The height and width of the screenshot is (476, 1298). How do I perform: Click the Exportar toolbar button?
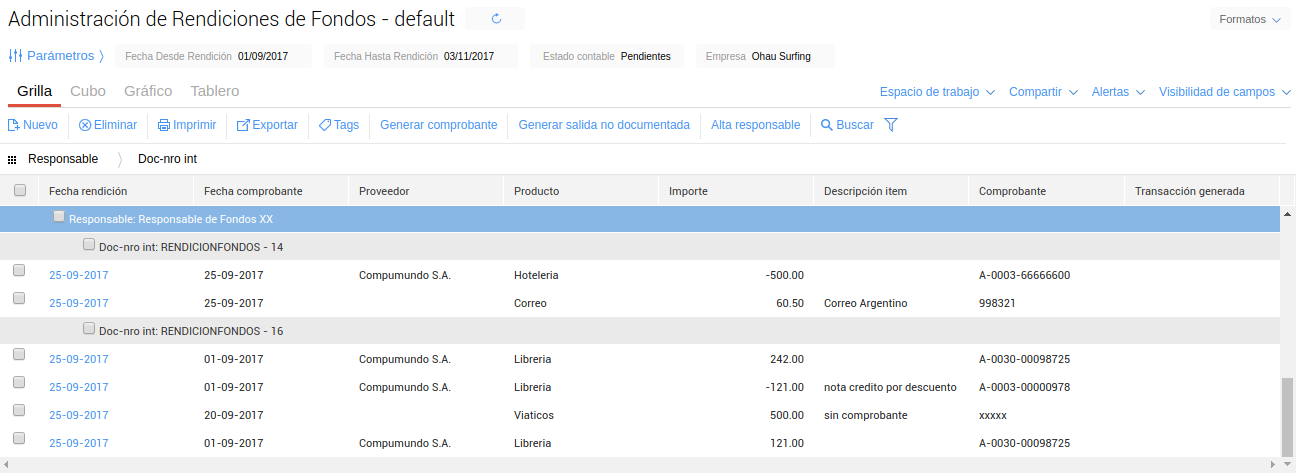pos(267,125)
